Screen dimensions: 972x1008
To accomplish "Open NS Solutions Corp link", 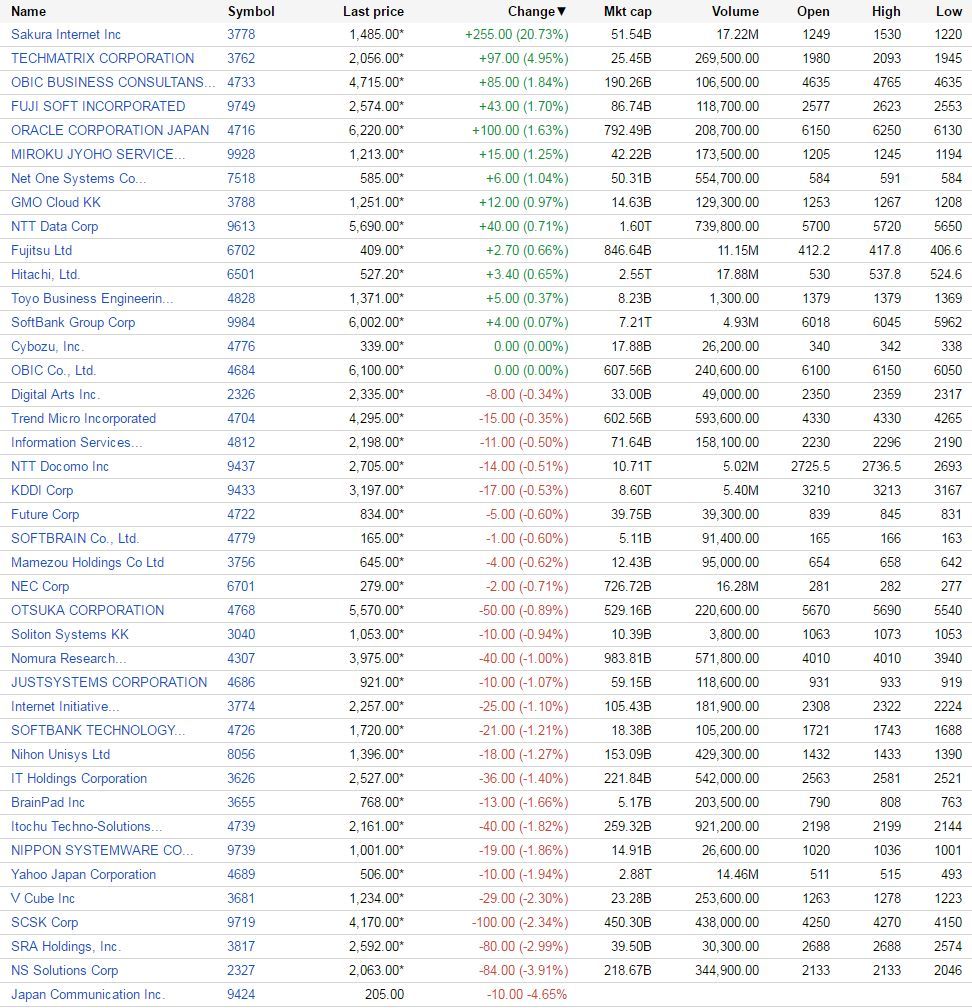I will tap(64, 970).
